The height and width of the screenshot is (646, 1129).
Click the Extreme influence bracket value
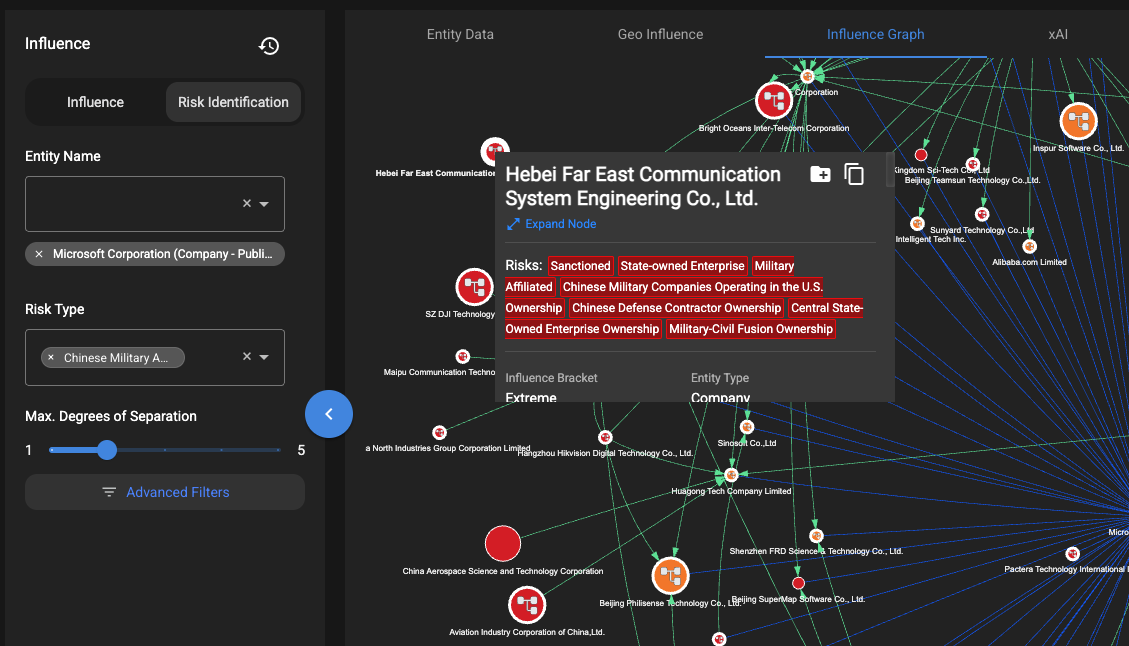pyautogui.click(x=531, y=397)
